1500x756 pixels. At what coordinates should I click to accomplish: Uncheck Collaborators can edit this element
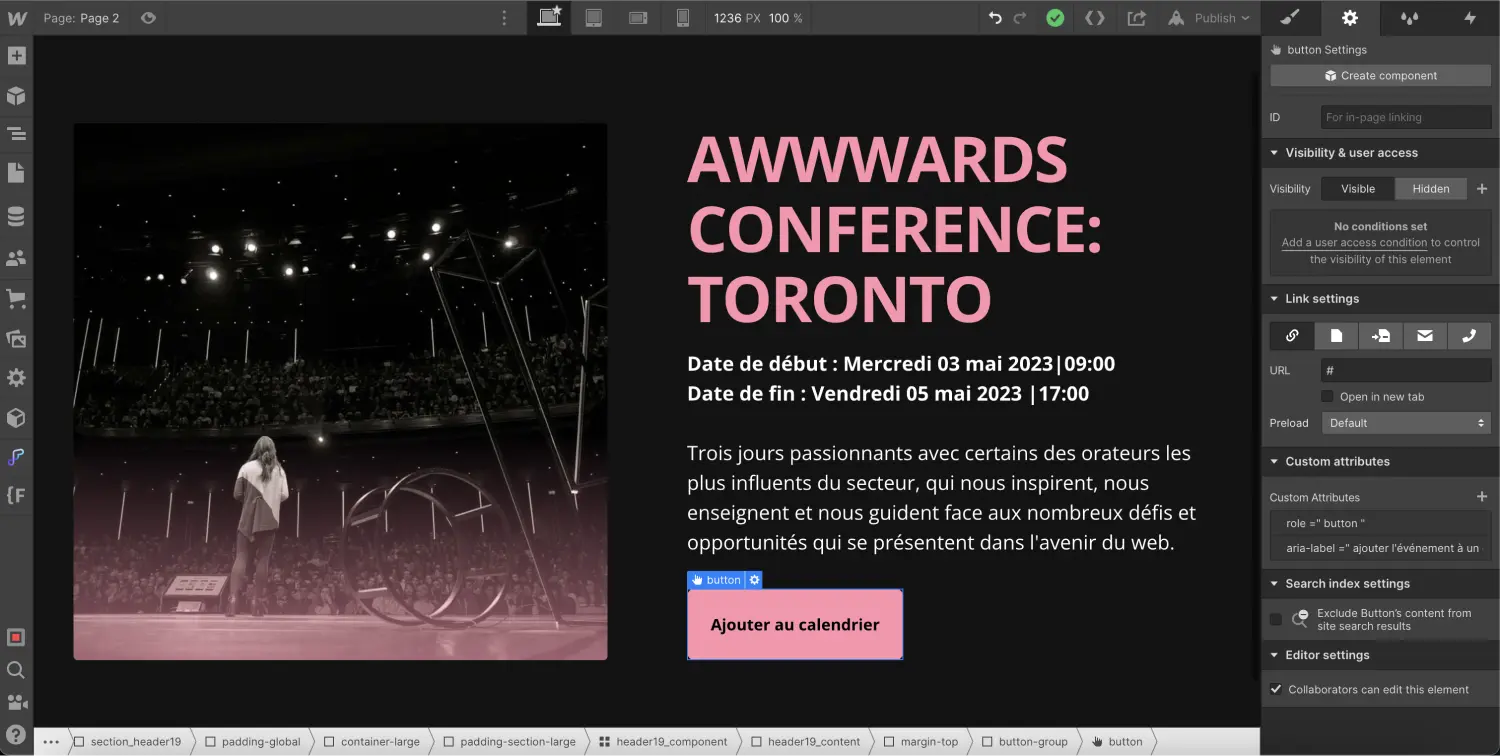pyautogui.click(x=1276, y=689)
